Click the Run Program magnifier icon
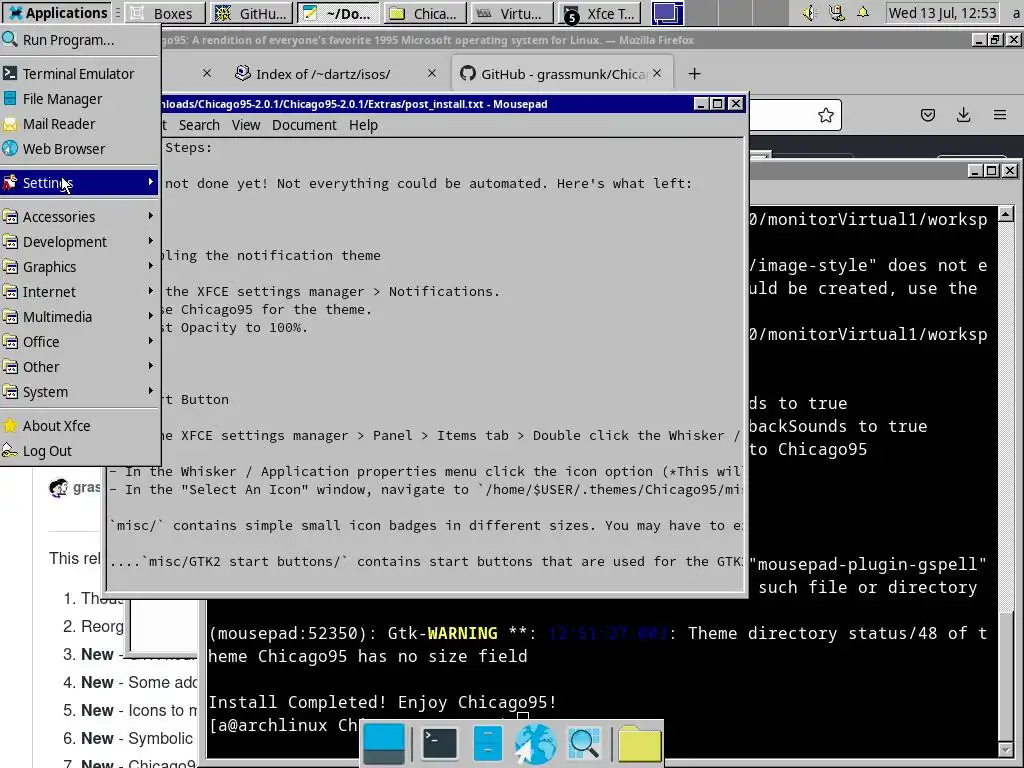This screenshot has height=768, width=1024. pyautogui.click(x=10, y=40)
